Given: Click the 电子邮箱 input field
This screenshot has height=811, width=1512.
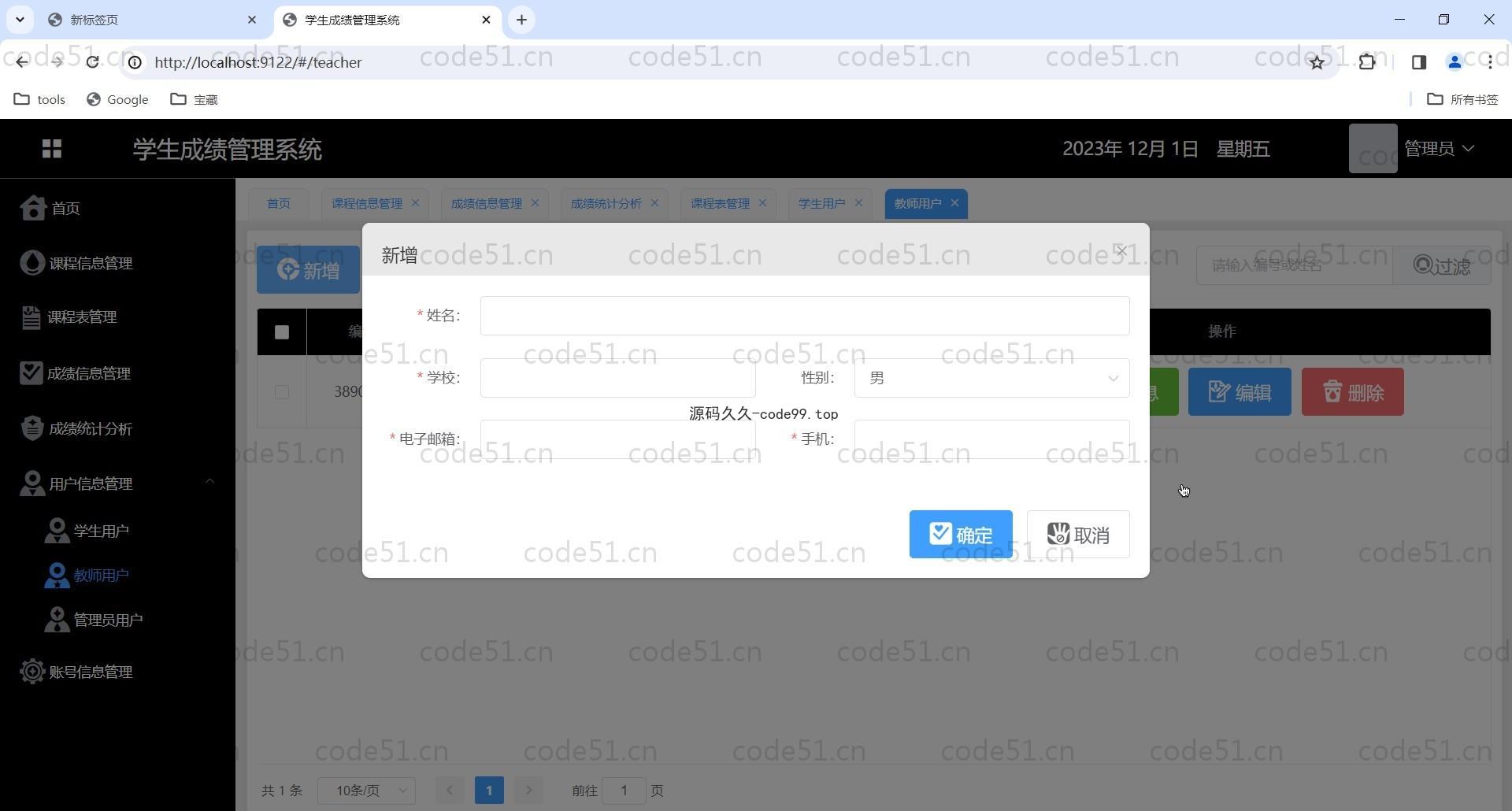Looking at the screenshot, I should tap(618, 439).
